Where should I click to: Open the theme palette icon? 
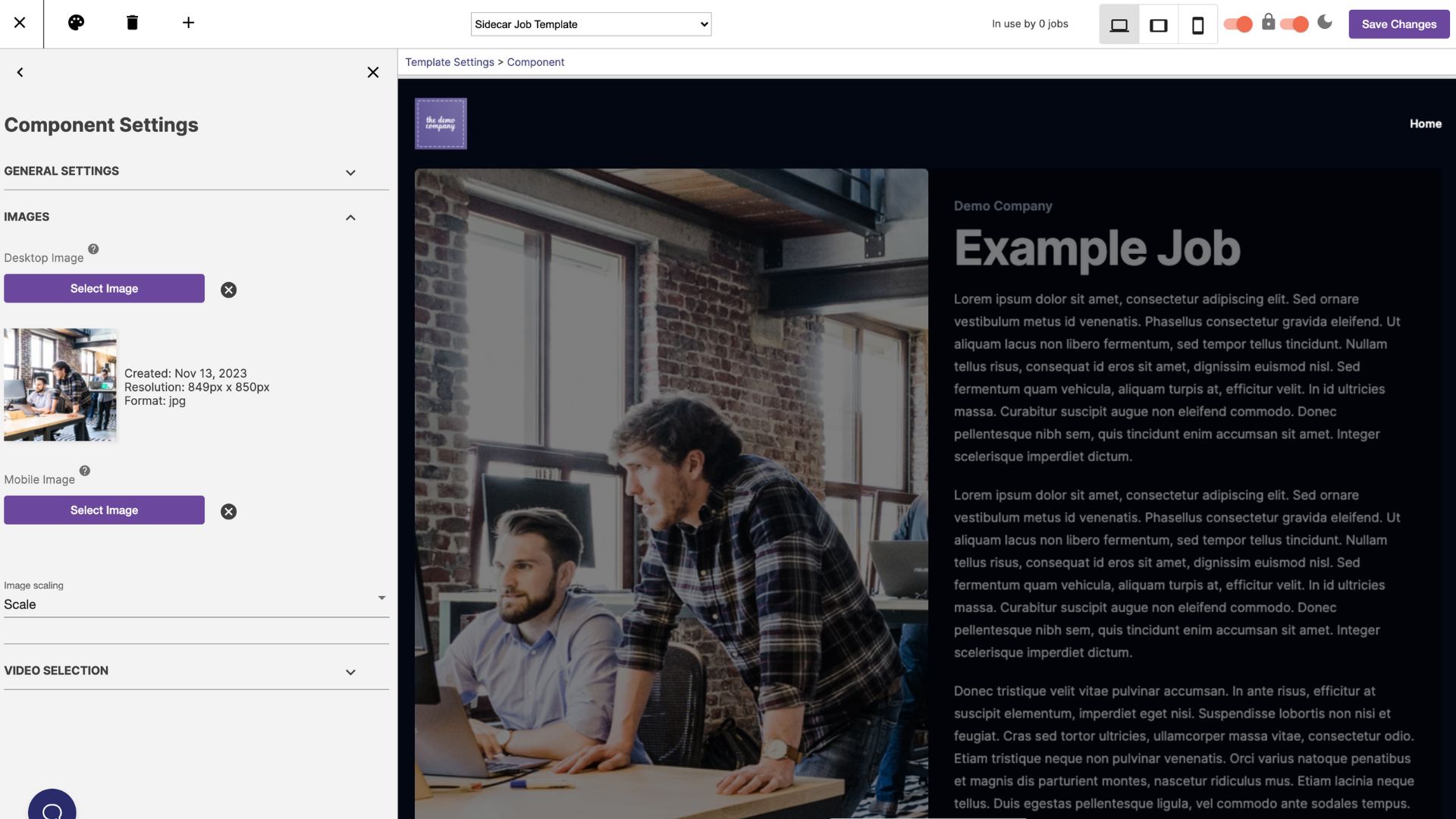point(76,23)
